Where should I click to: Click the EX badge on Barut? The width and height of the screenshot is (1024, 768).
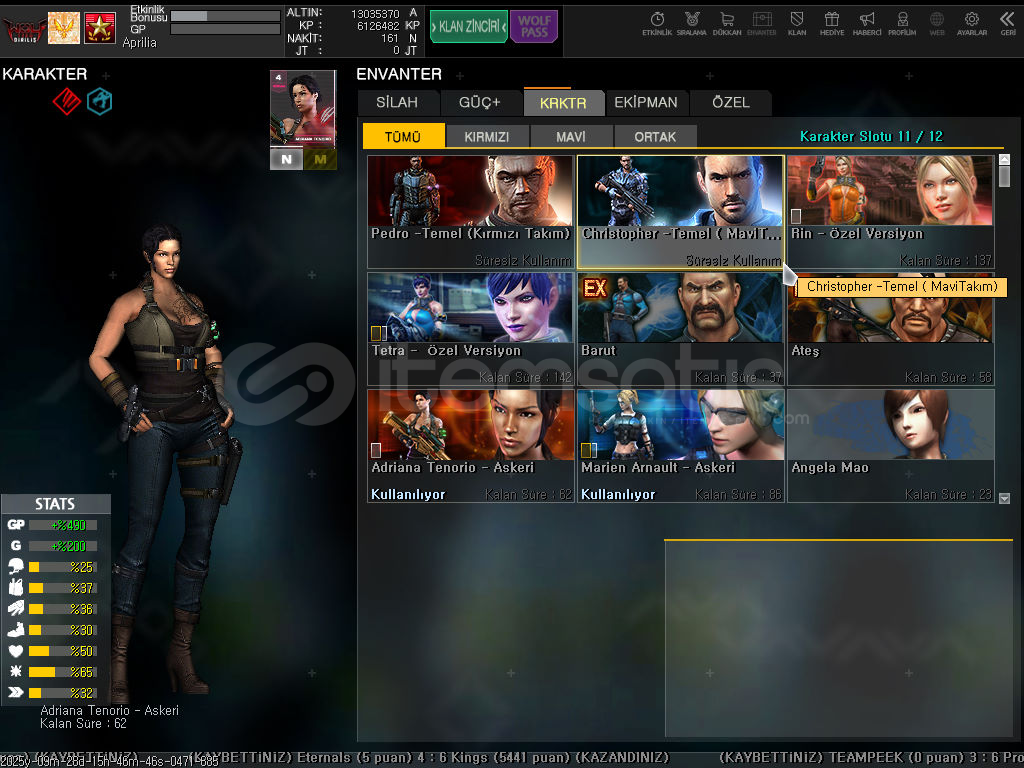(x=594, y=288)
